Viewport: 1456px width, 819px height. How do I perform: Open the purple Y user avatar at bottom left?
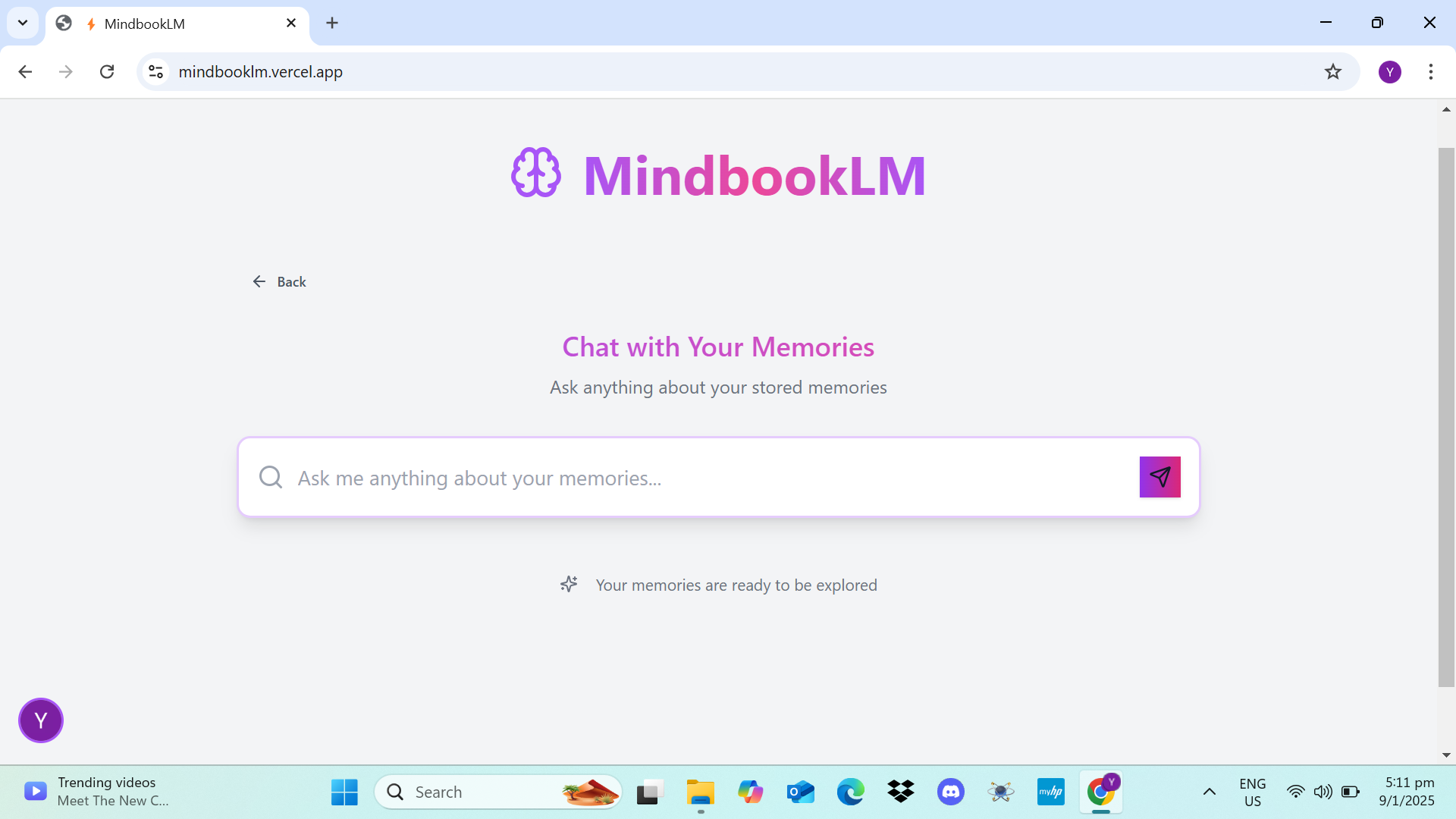click(x=41, y=720)
